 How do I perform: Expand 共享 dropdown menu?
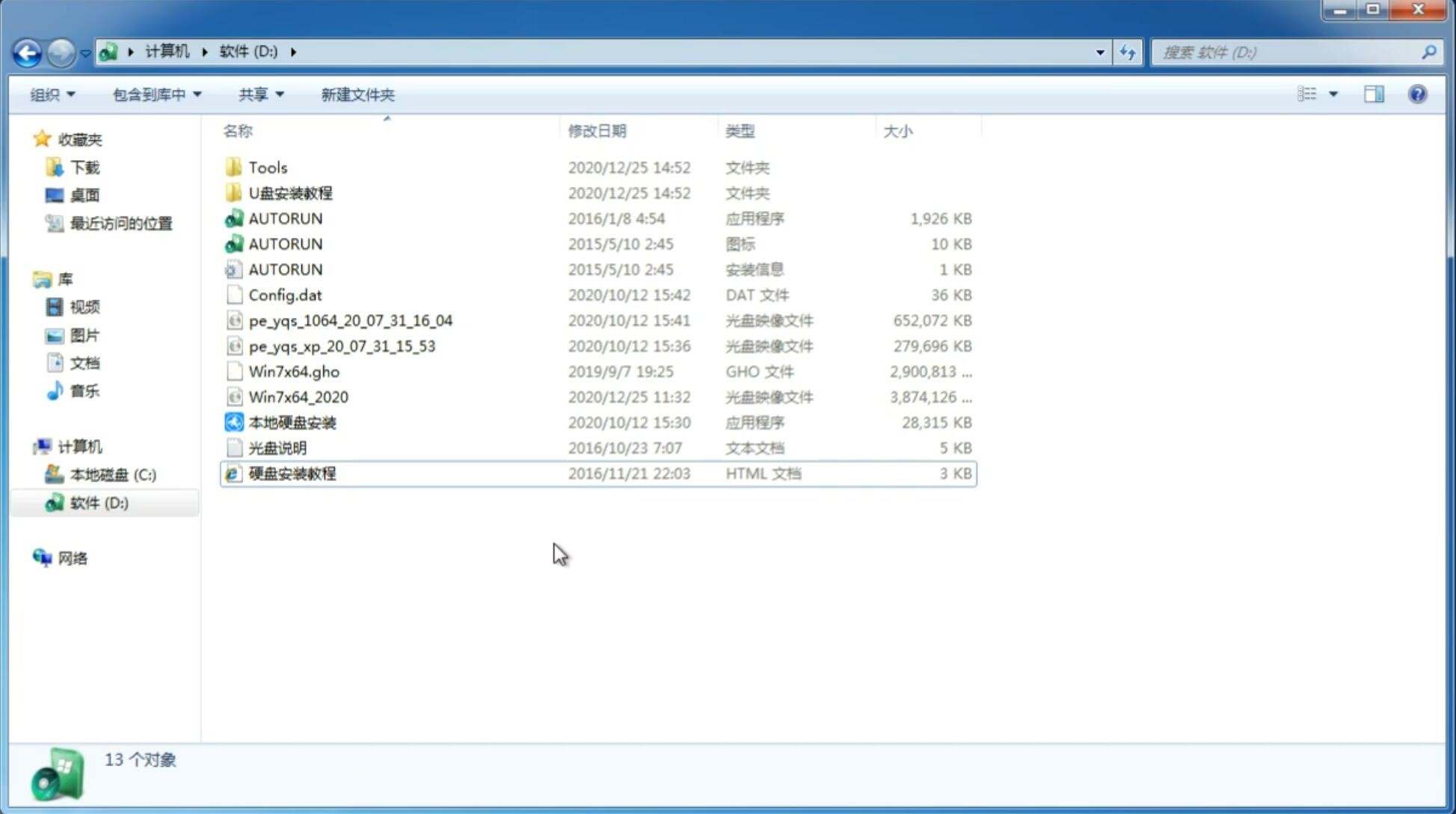(261, 94)
